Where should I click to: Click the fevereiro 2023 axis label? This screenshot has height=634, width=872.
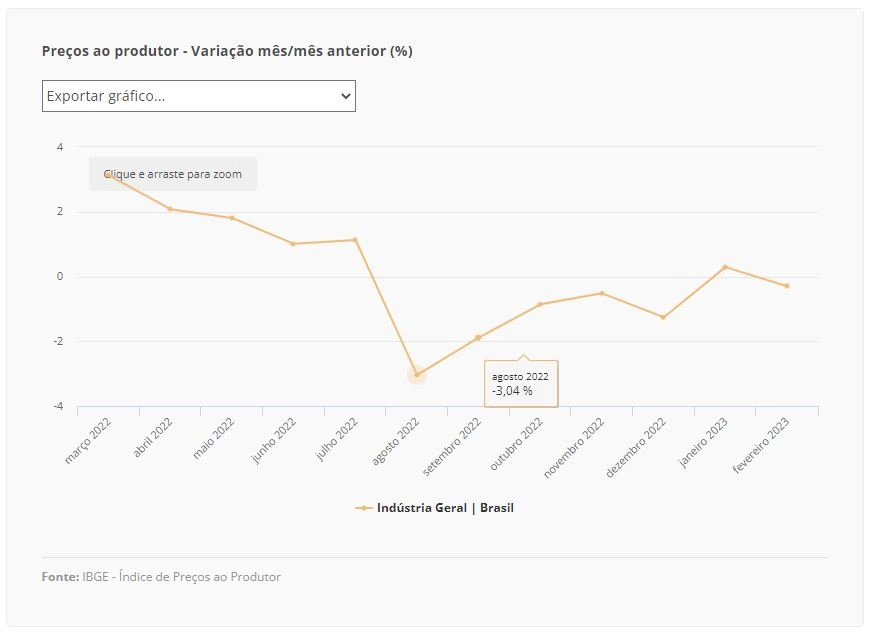click(x=761, y=445)
